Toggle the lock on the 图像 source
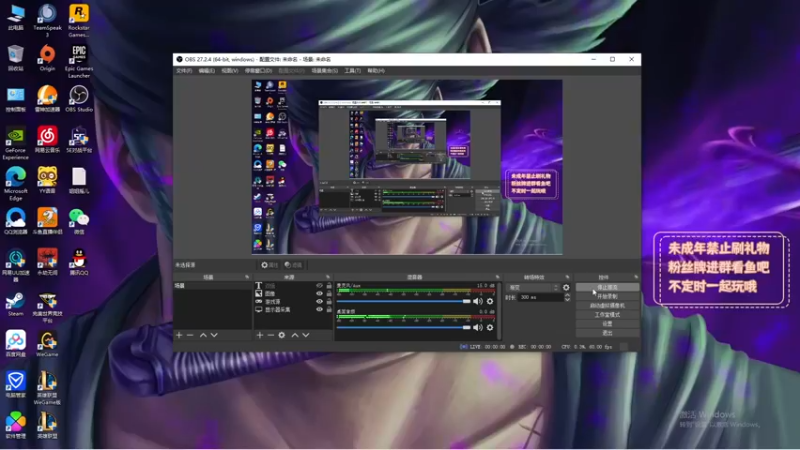Viewport: 800px width, 450px height. 329,293
